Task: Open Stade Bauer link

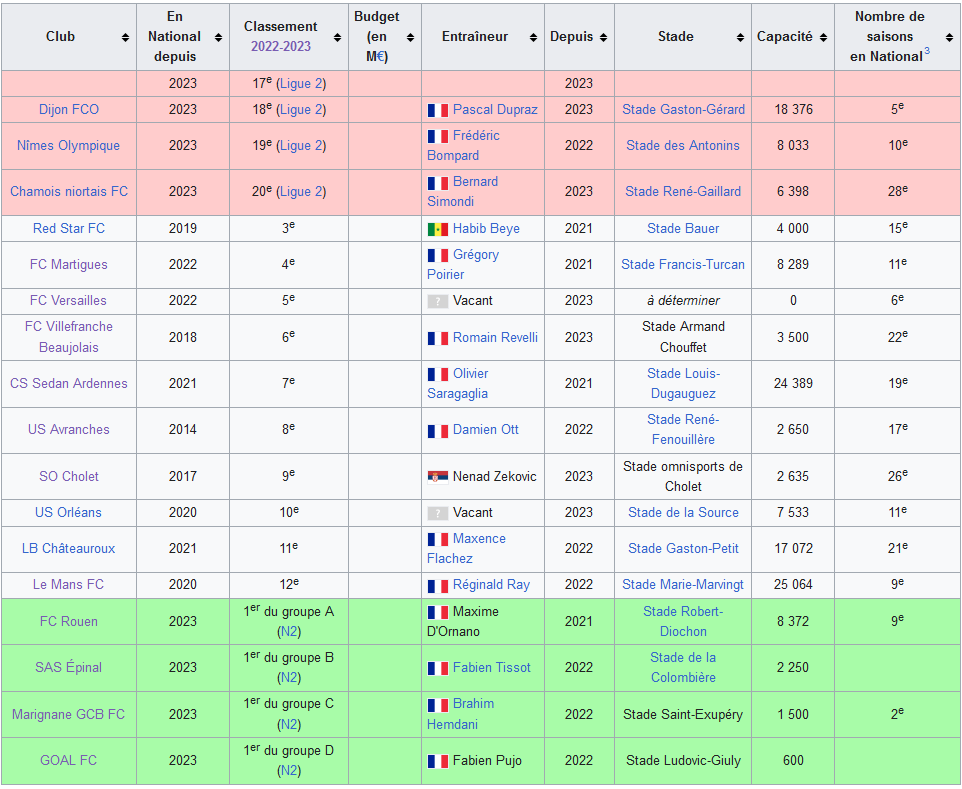Action: tap(683, 229)
